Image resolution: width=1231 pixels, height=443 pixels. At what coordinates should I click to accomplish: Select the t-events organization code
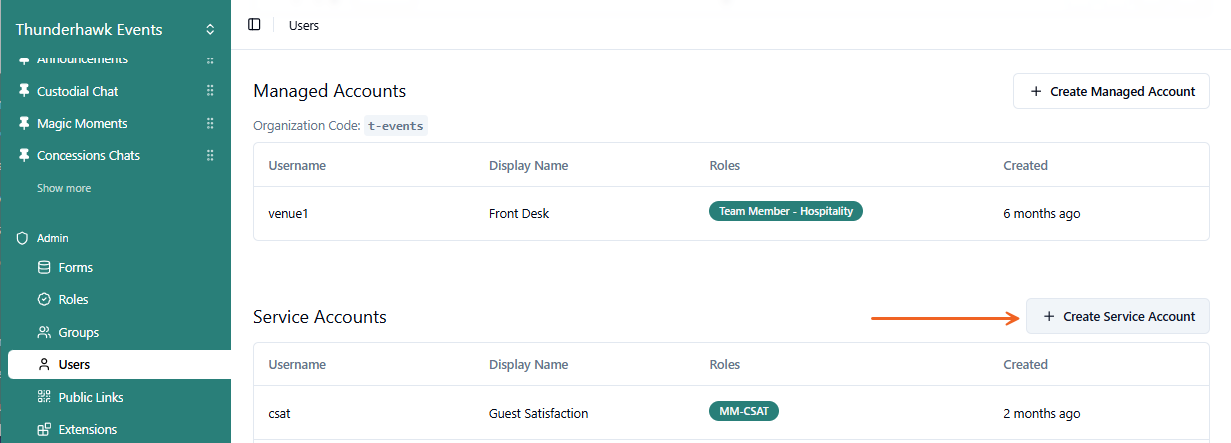click(396, 126)
